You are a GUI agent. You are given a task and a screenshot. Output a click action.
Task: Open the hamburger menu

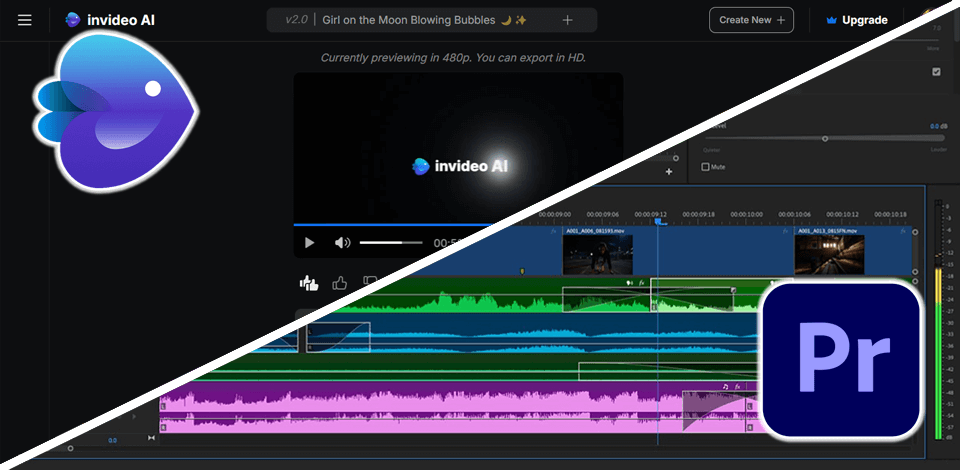(25, 20)
